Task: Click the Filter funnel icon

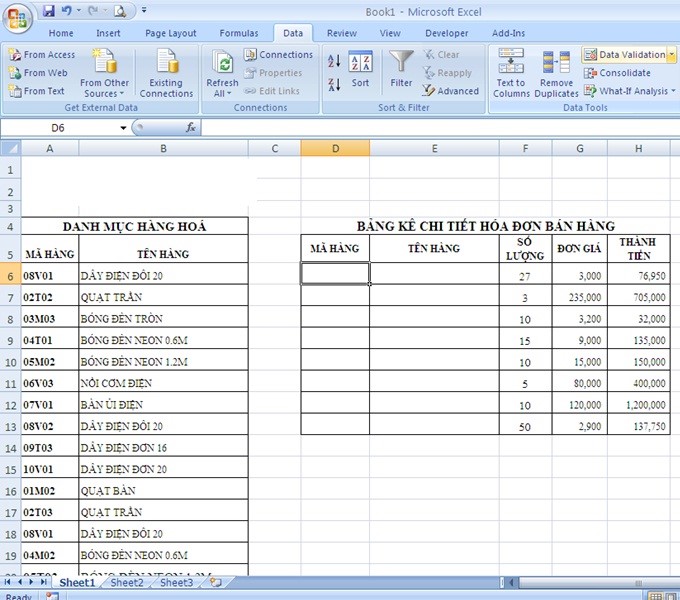Action: (x=401, y=63)
